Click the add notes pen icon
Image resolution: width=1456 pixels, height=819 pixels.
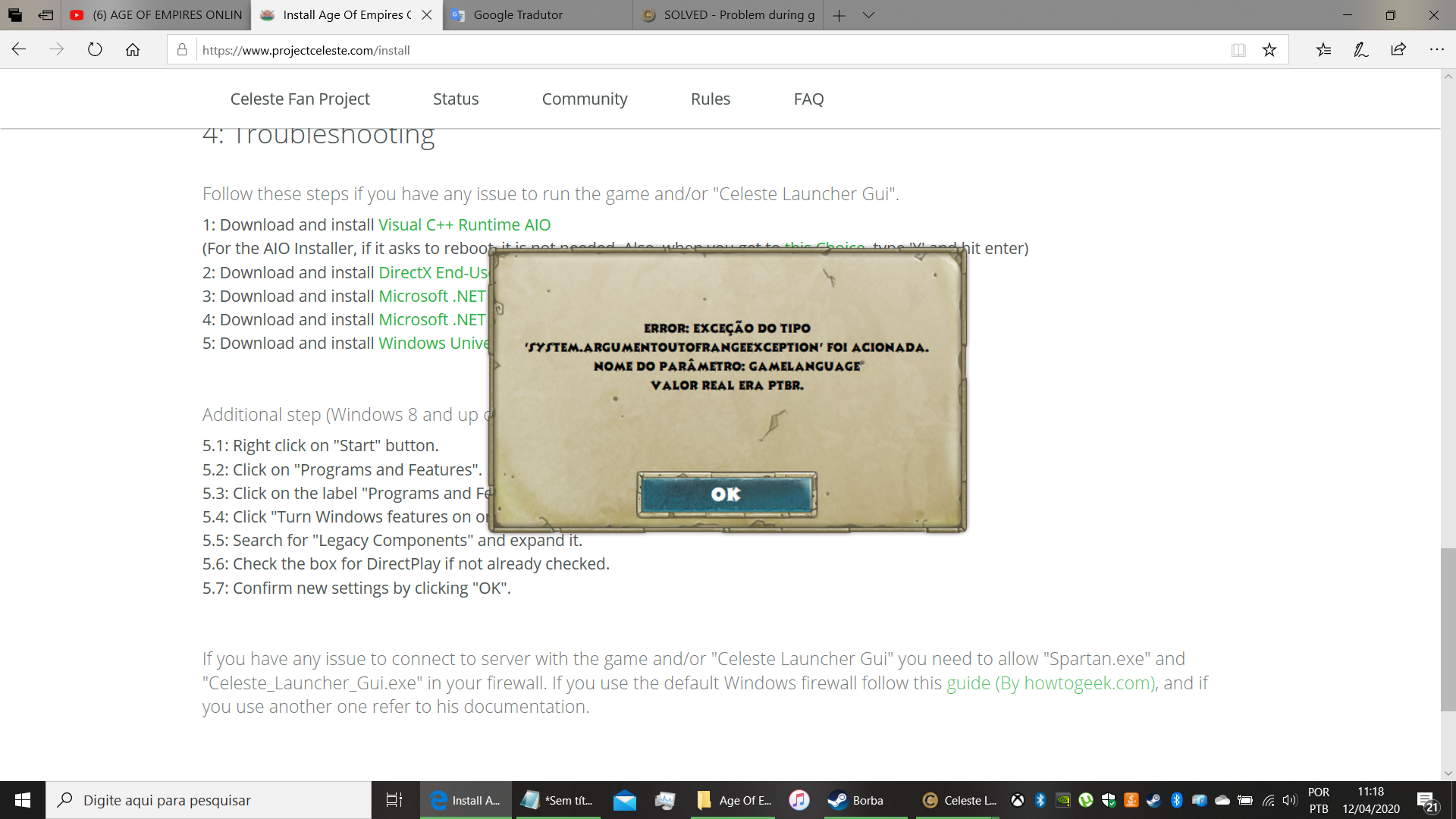1360,50
